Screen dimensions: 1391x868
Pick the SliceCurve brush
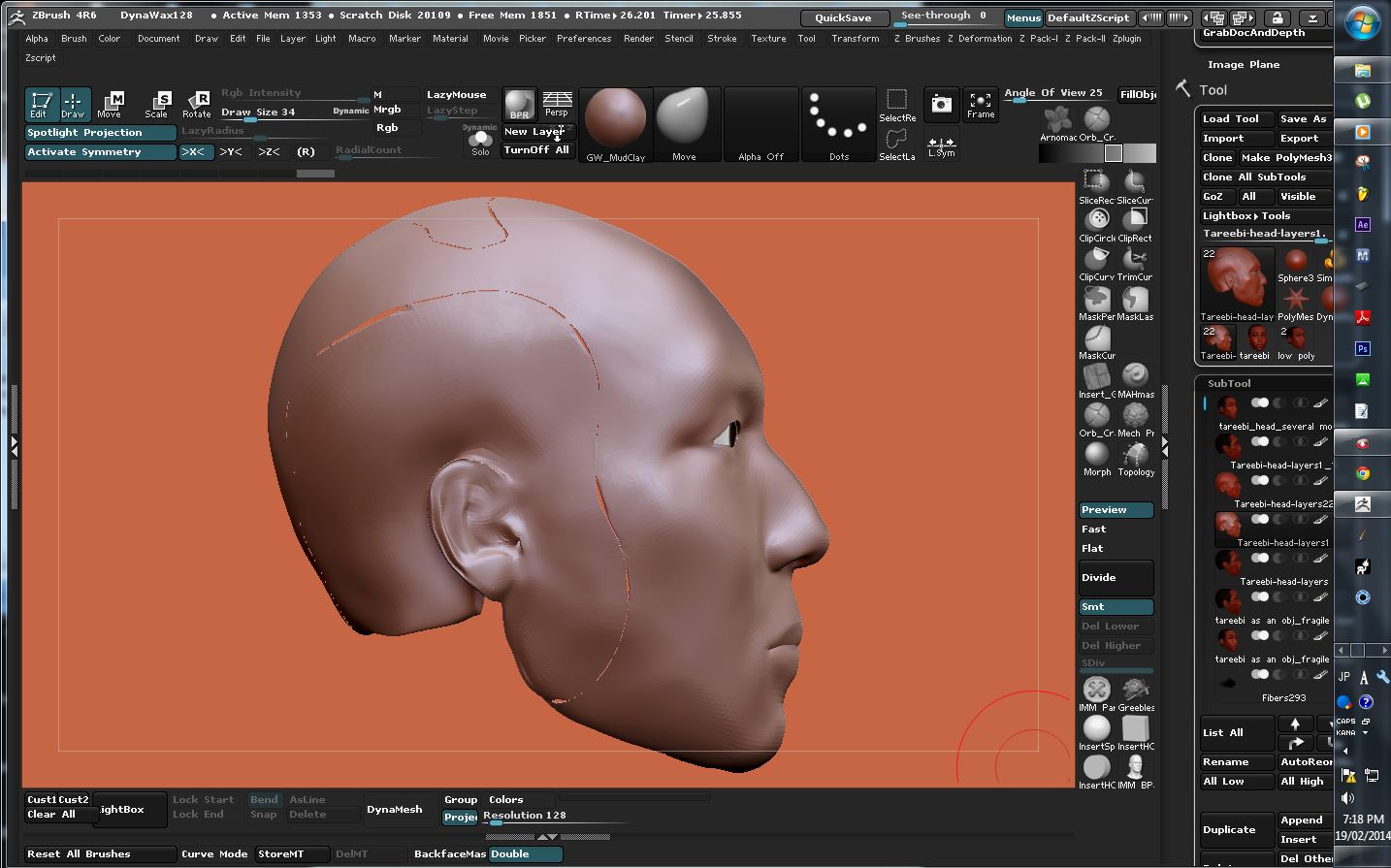(x=1135, y=186)
